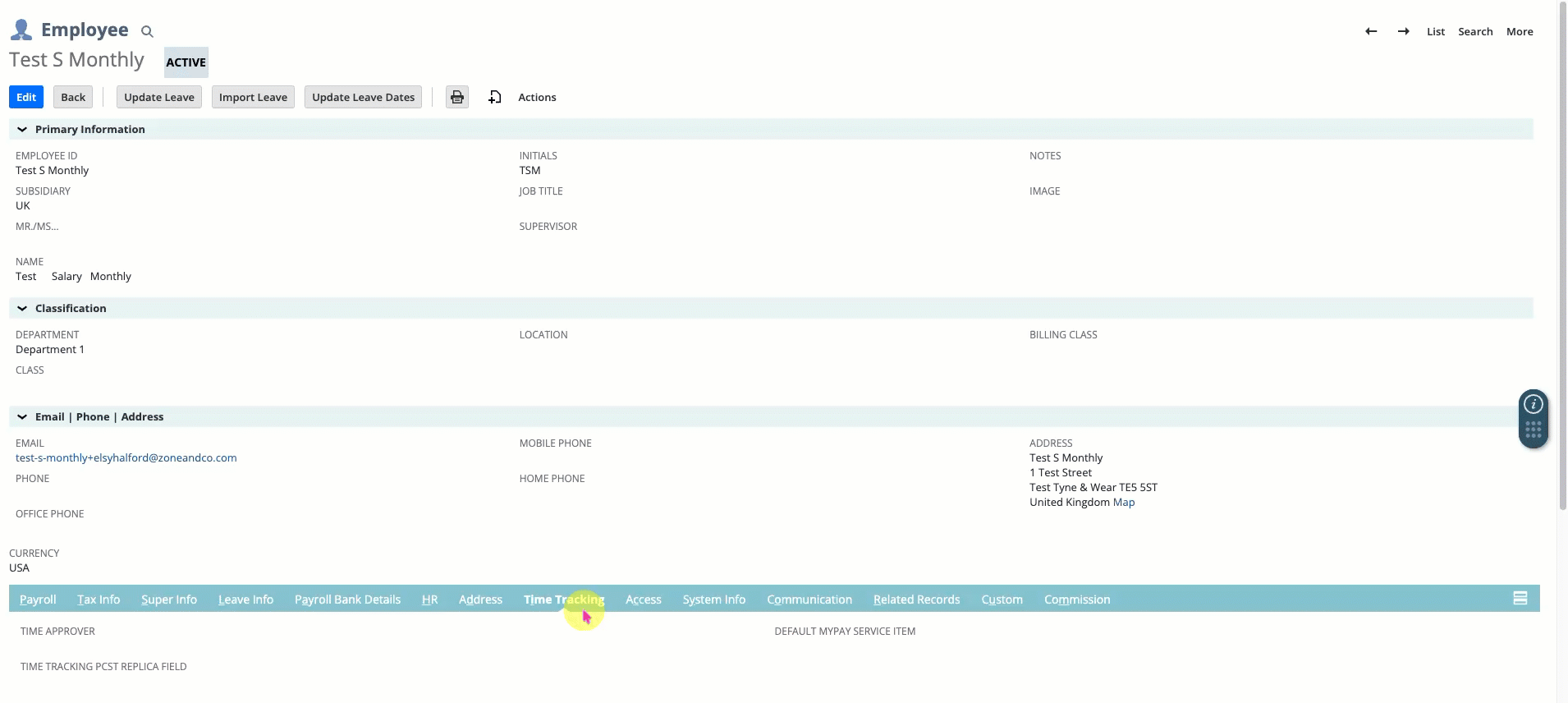This screenshot has height=703, width=1568.
Task: Collapse the Classification section
Action: click(22, 308)
